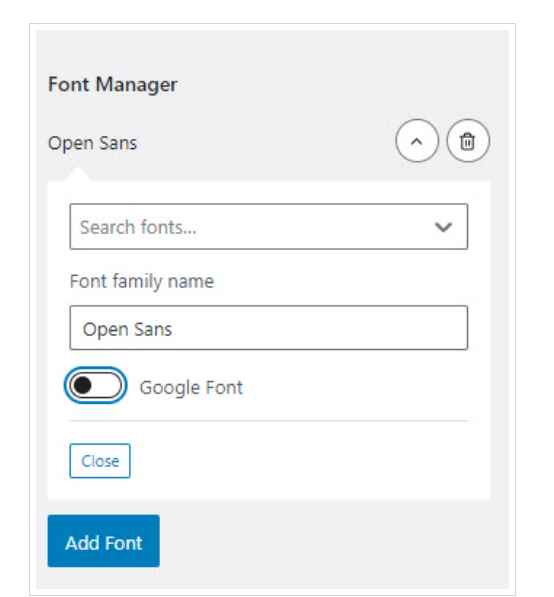Viewport: 554px width, 597px height.
Task: Click the black knob of Google Font switch
Action: click(82, 385)
